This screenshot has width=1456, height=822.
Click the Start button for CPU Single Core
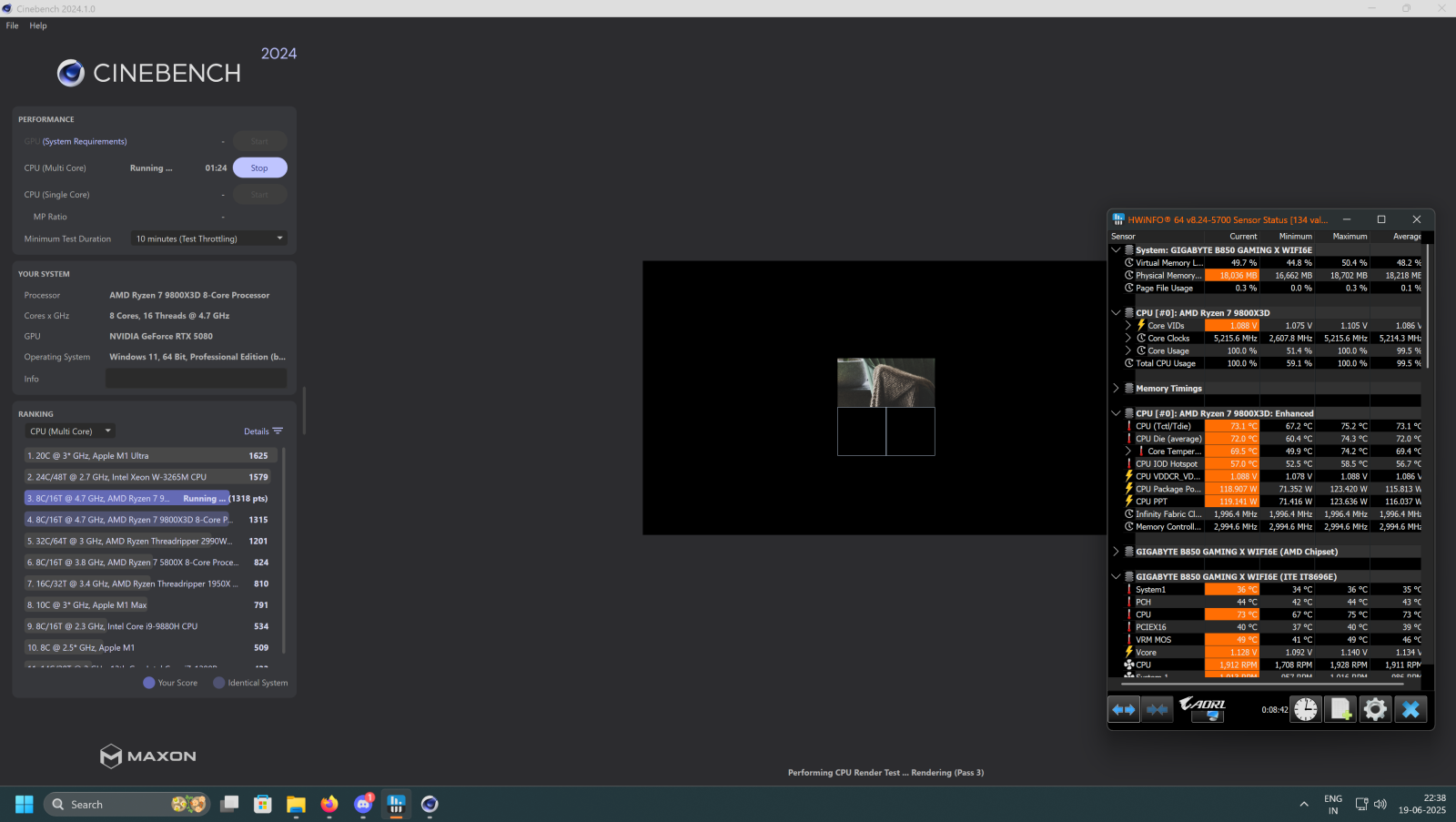pyautogui.click(x=259, y=194)
